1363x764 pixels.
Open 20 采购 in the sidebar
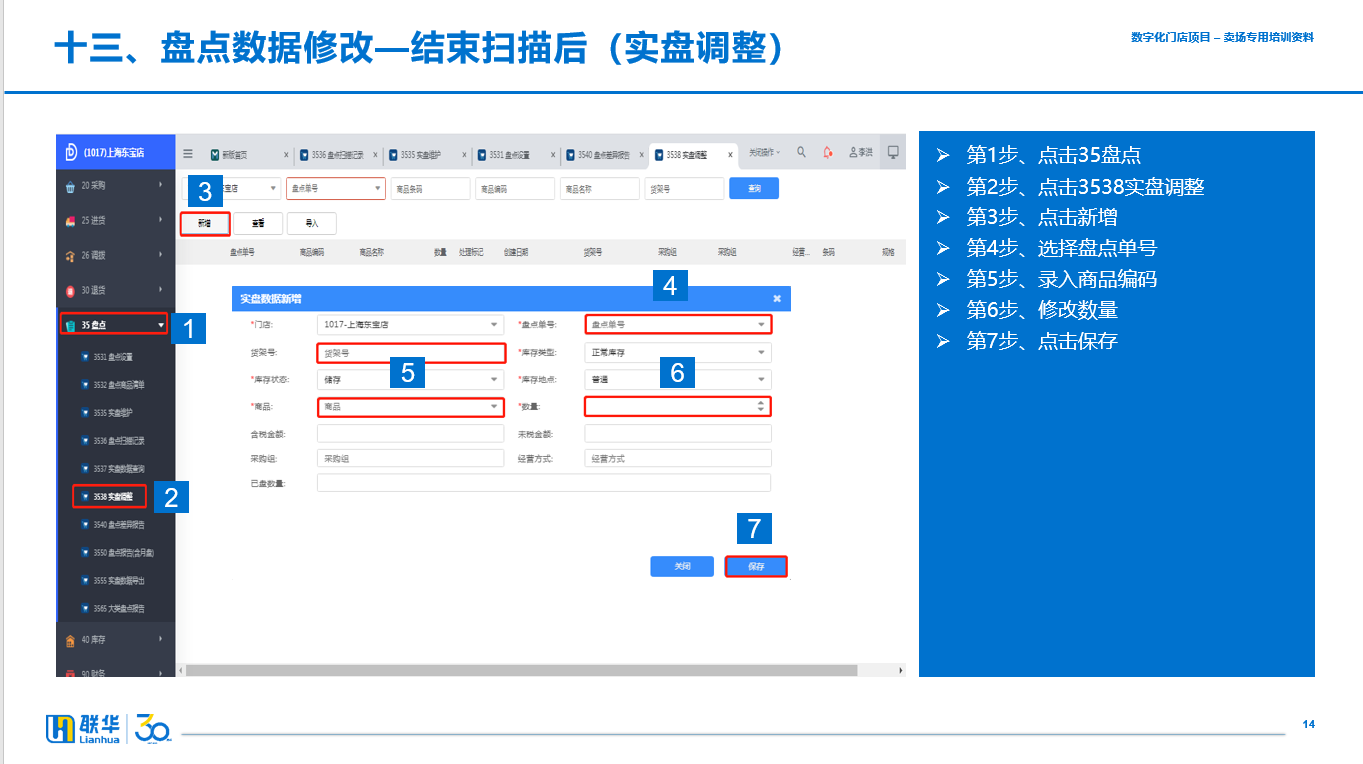pyautogui.click(x=114, y=186)
